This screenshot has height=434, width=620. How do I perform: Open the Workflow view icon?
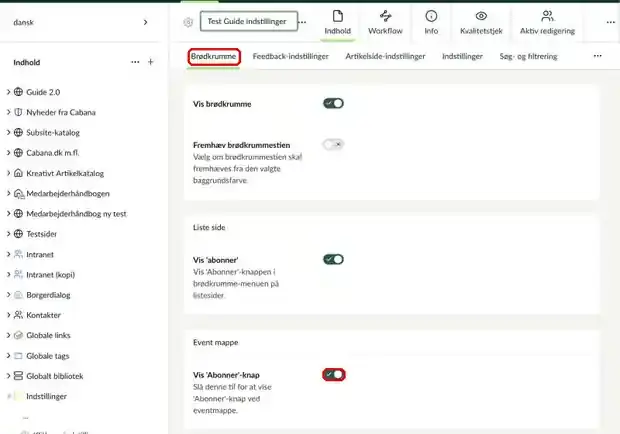385,16
